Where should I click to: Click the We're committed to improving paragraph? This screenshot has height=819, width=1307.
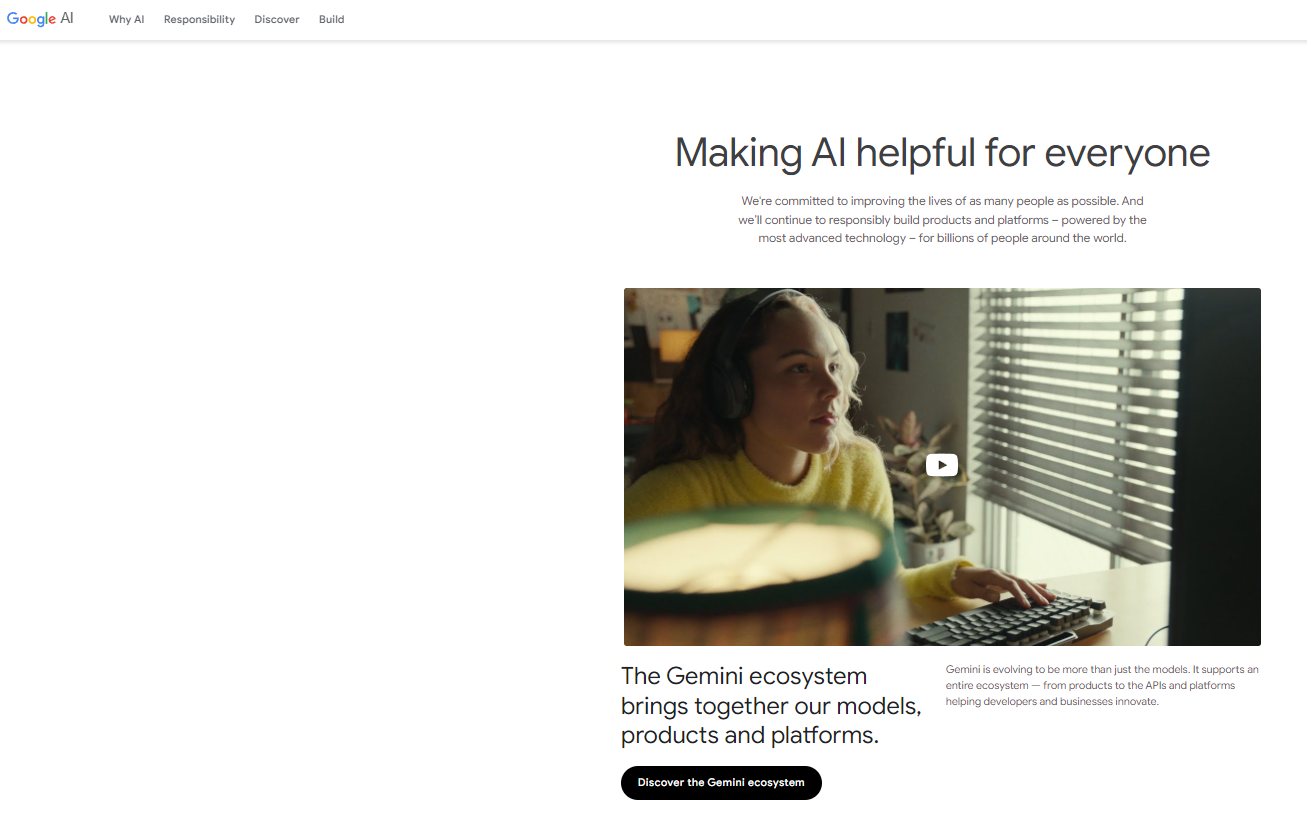click(x=942, y=220)
